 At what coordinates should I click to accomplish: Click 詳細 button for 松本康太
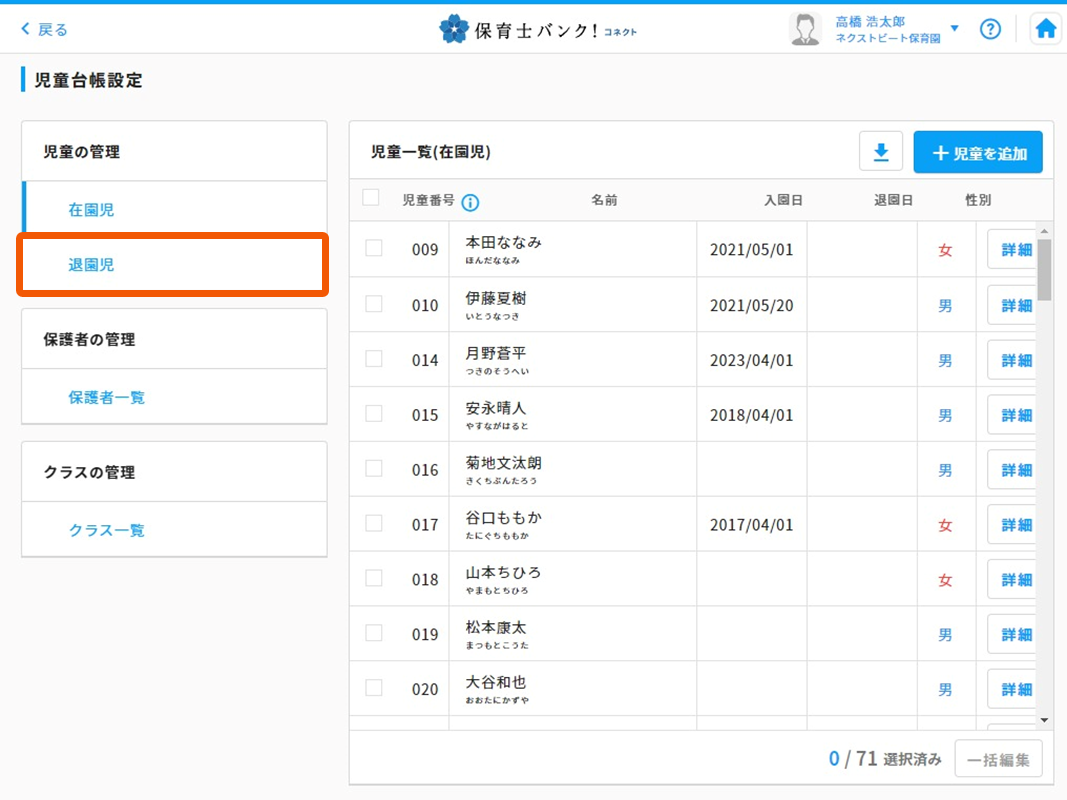(x=1015, y=634)
